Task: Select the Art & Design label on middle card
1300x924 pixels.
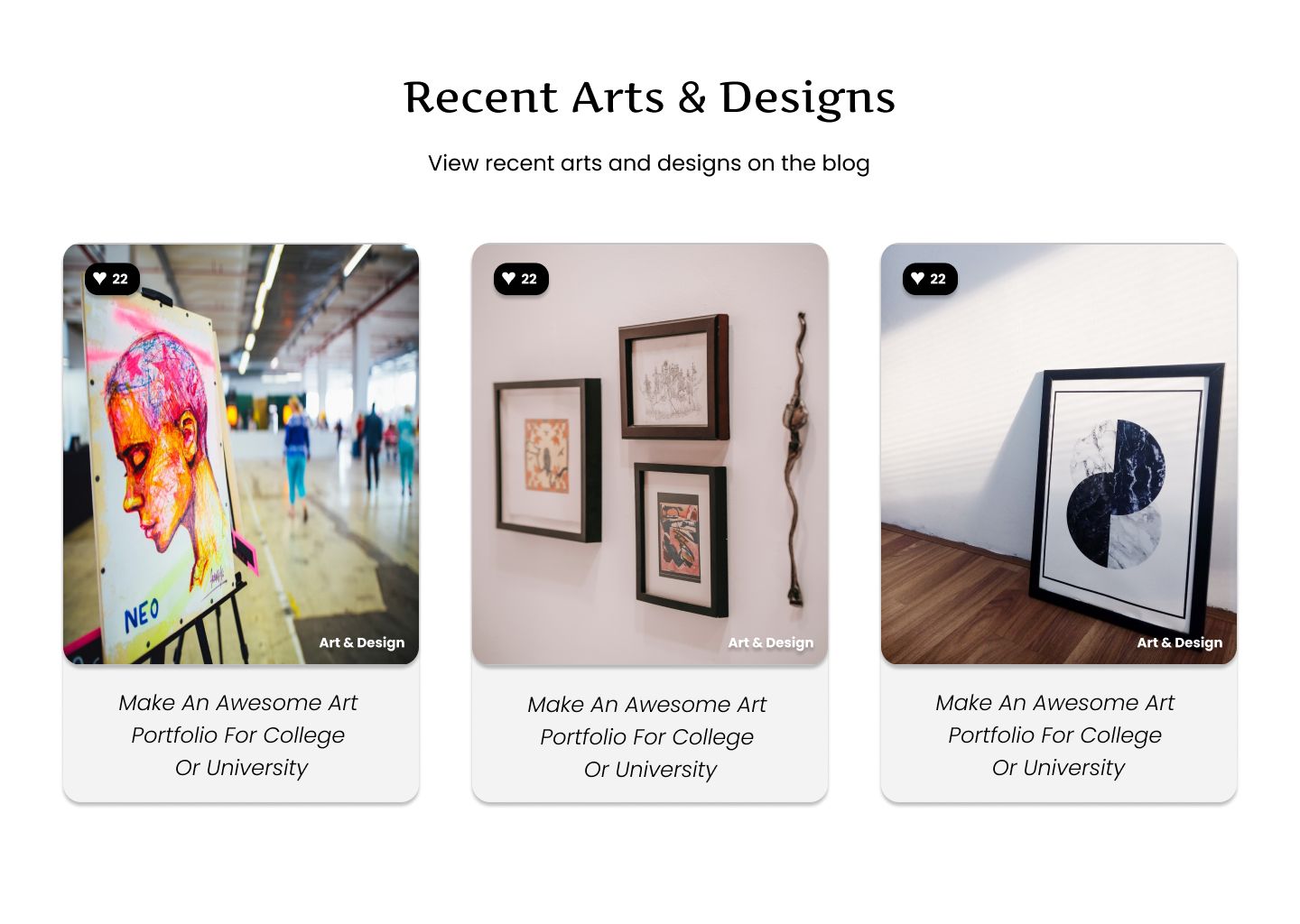Action: [771, 642]
